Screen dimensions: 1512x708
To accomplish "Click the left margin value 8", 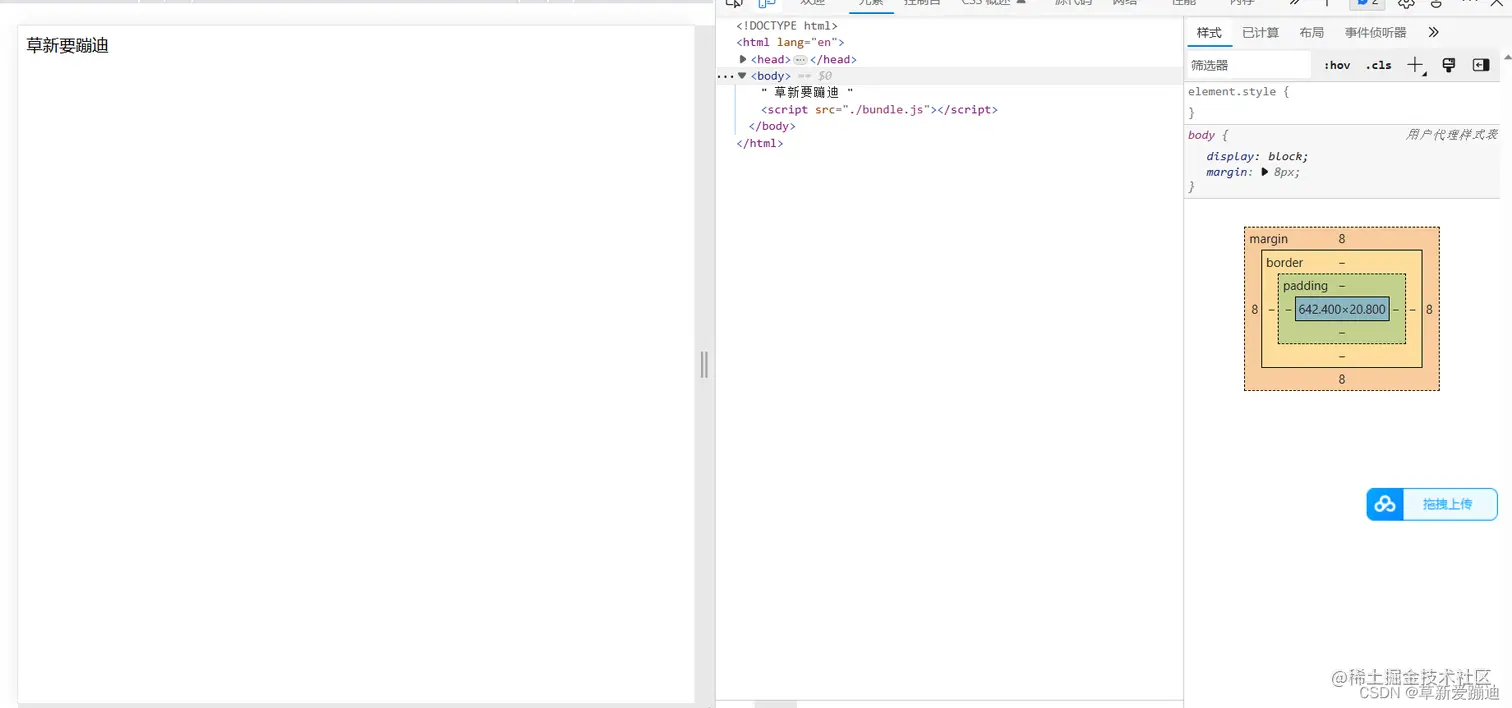I will coord(1255,310).
